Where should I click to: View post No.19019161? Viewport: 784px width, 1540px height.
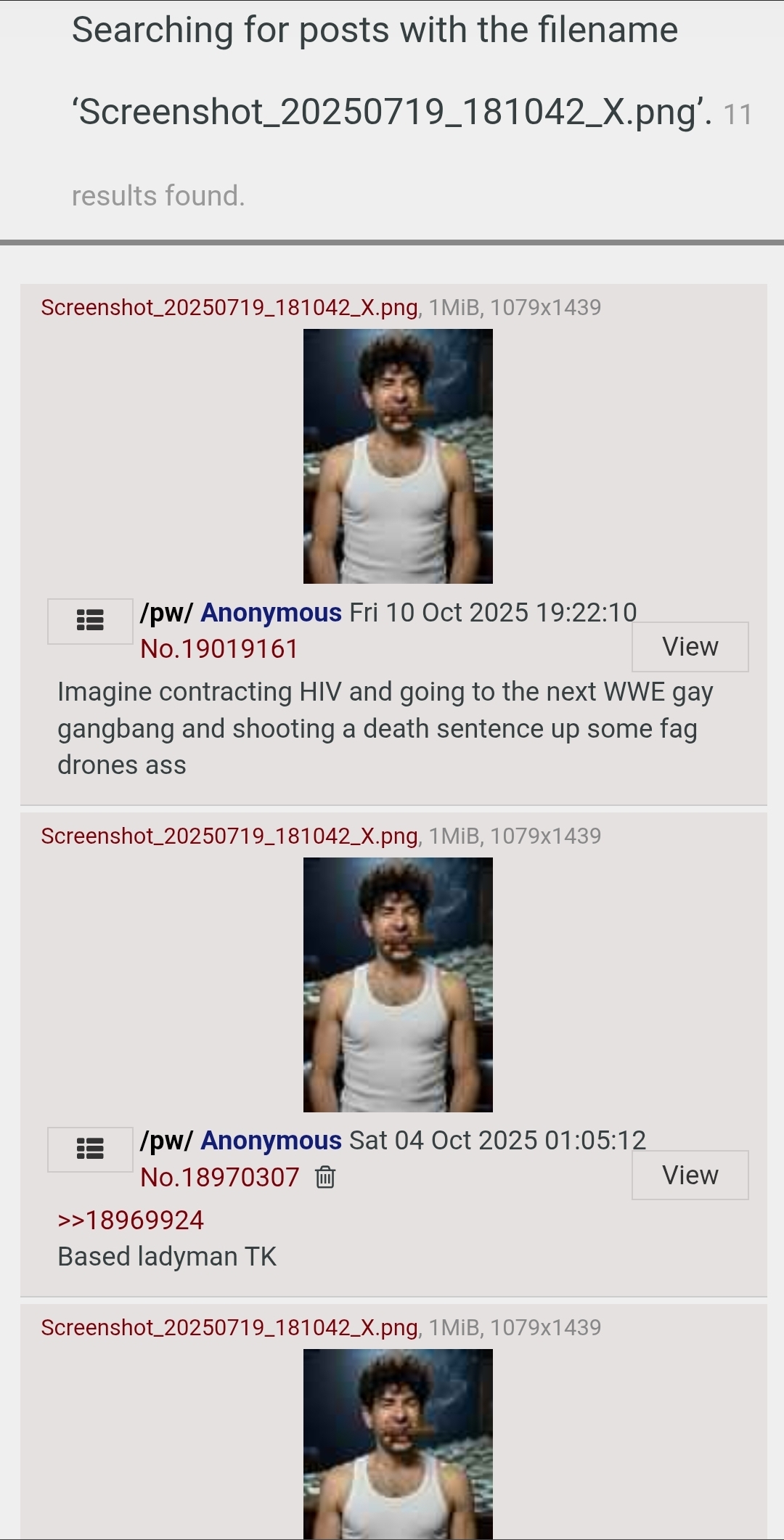tap(690, 647)
